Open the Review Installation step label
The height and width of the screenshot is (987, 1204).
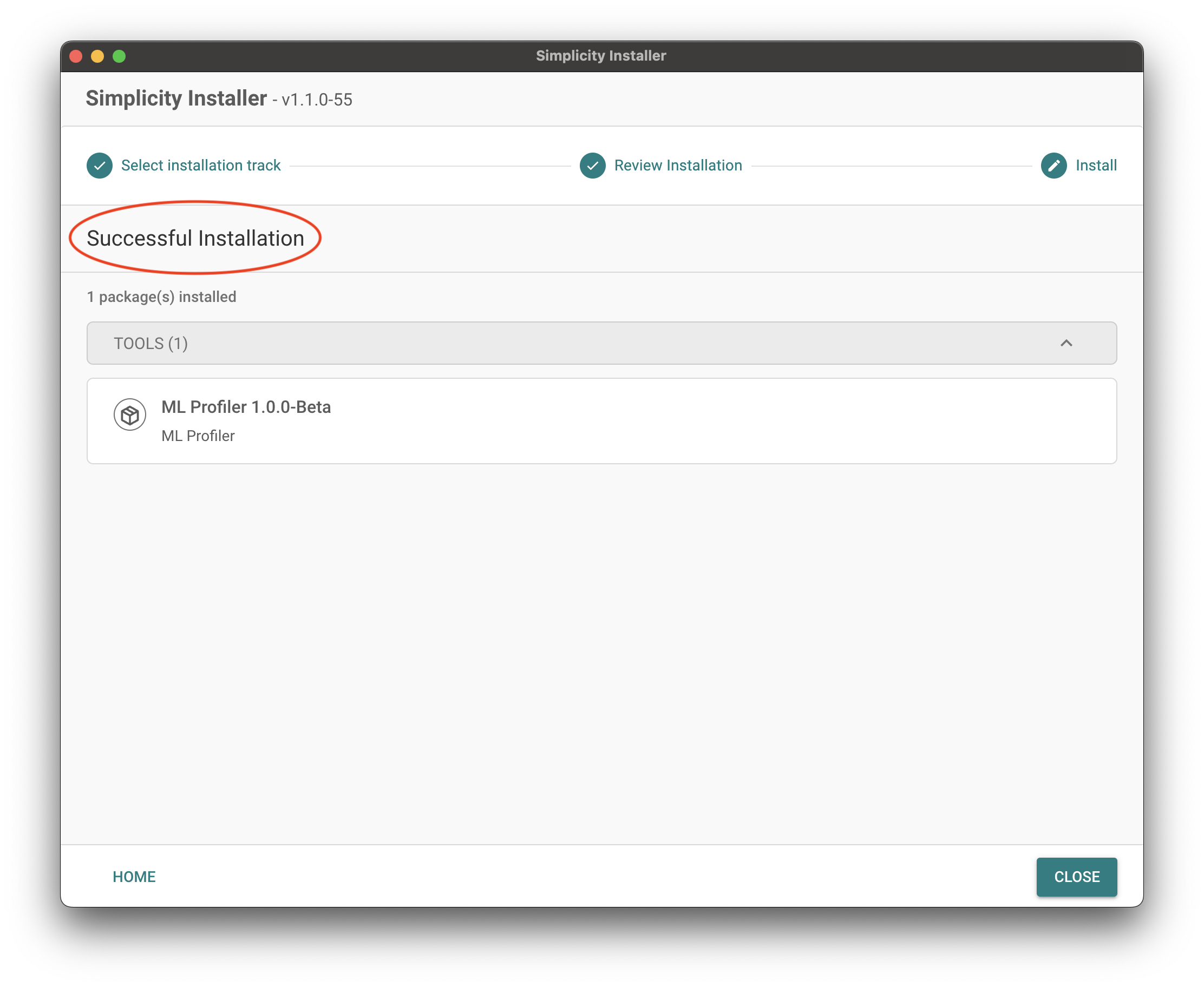[x=677, y=165]
